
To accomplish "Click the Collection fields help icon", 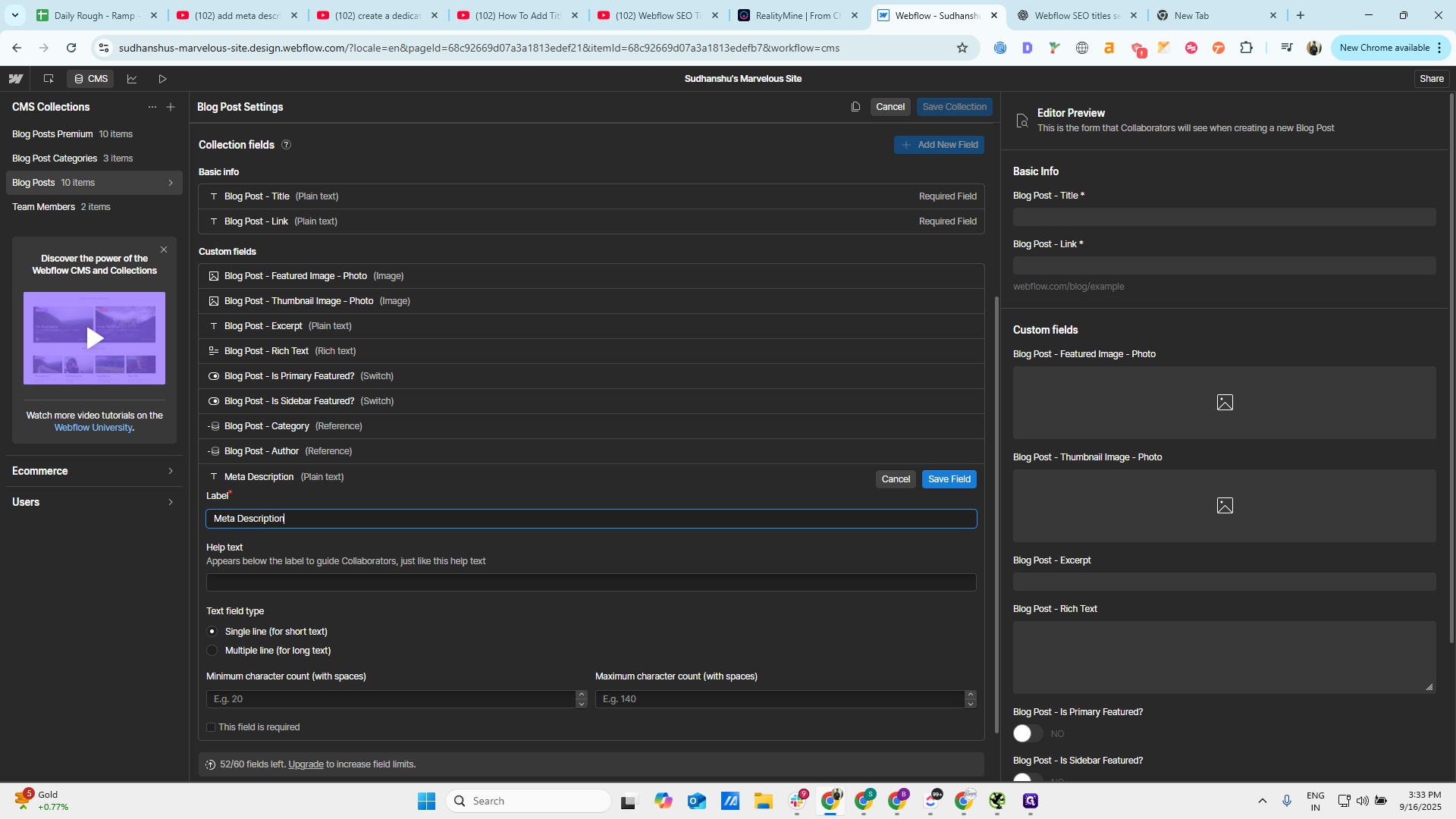I will pyautogui.click(x=287, y=145).
